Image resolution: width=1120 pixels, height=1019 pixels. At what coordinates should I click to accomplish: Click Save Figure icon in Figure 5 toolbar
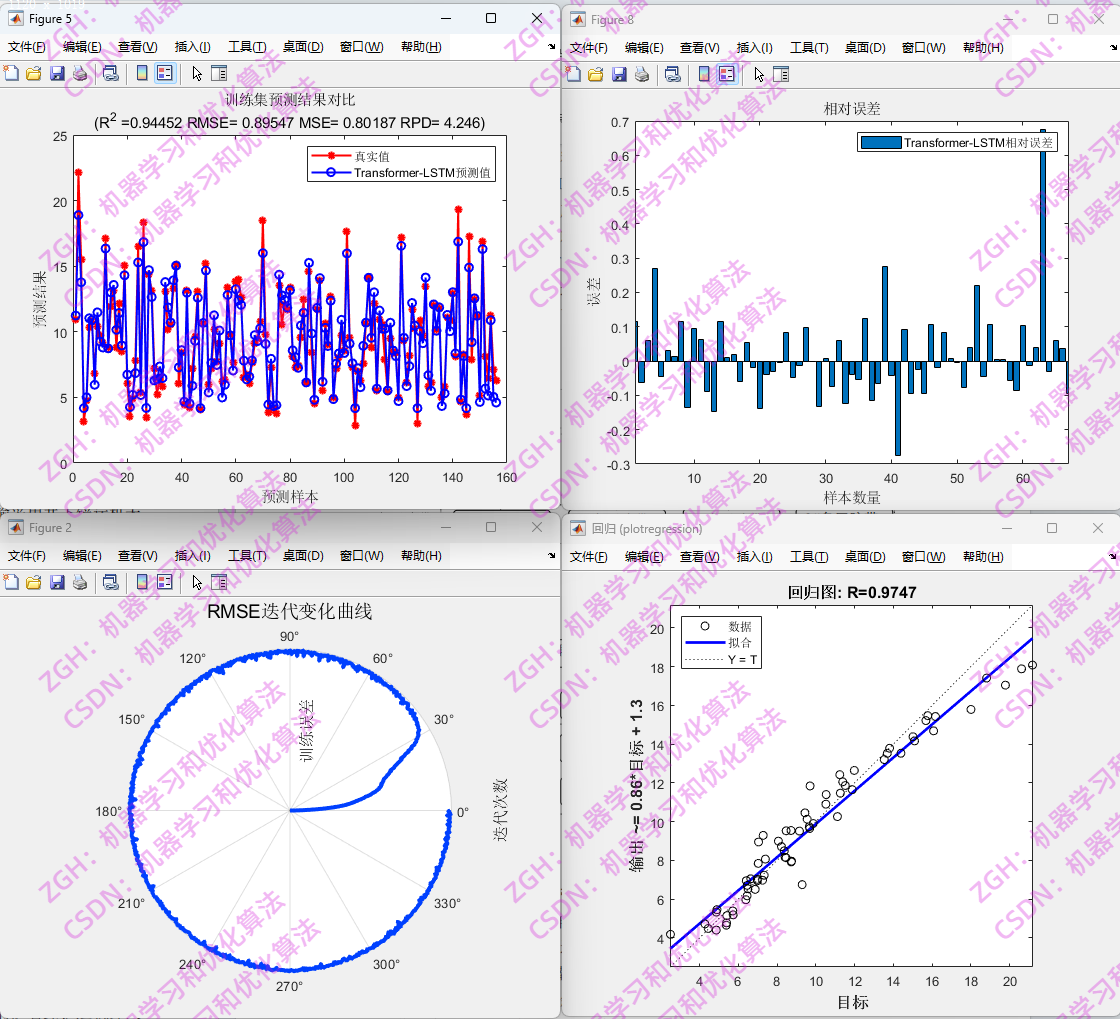(x=57, y=73)
